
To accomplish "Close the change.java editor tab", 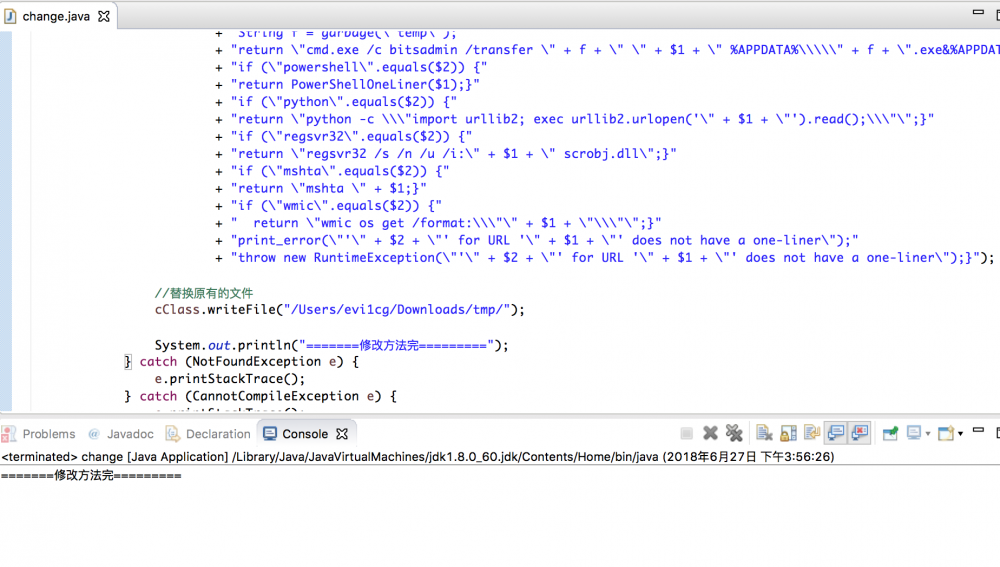I will click(104, 17).
